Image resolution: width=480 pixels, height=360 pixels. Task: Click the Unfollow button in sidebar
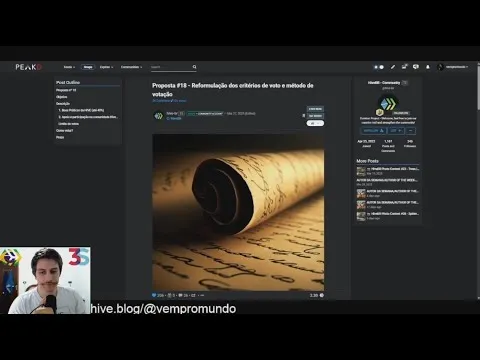(x=373, y=131)
